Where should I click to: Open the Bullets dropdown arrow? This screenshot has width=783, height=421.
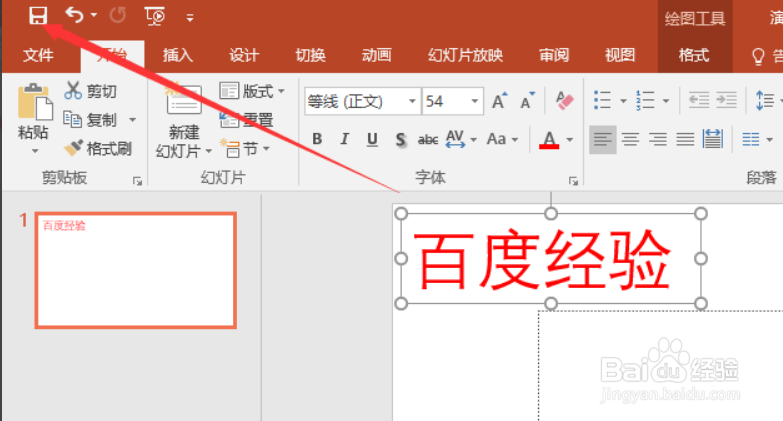pyautogui.click(x=623, y=101)
